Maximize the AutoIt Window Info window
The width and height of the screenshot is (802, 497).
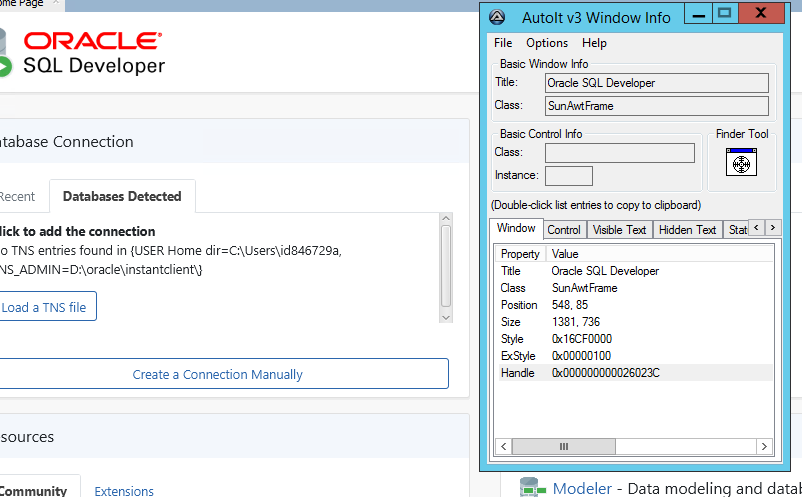[724, 14]
